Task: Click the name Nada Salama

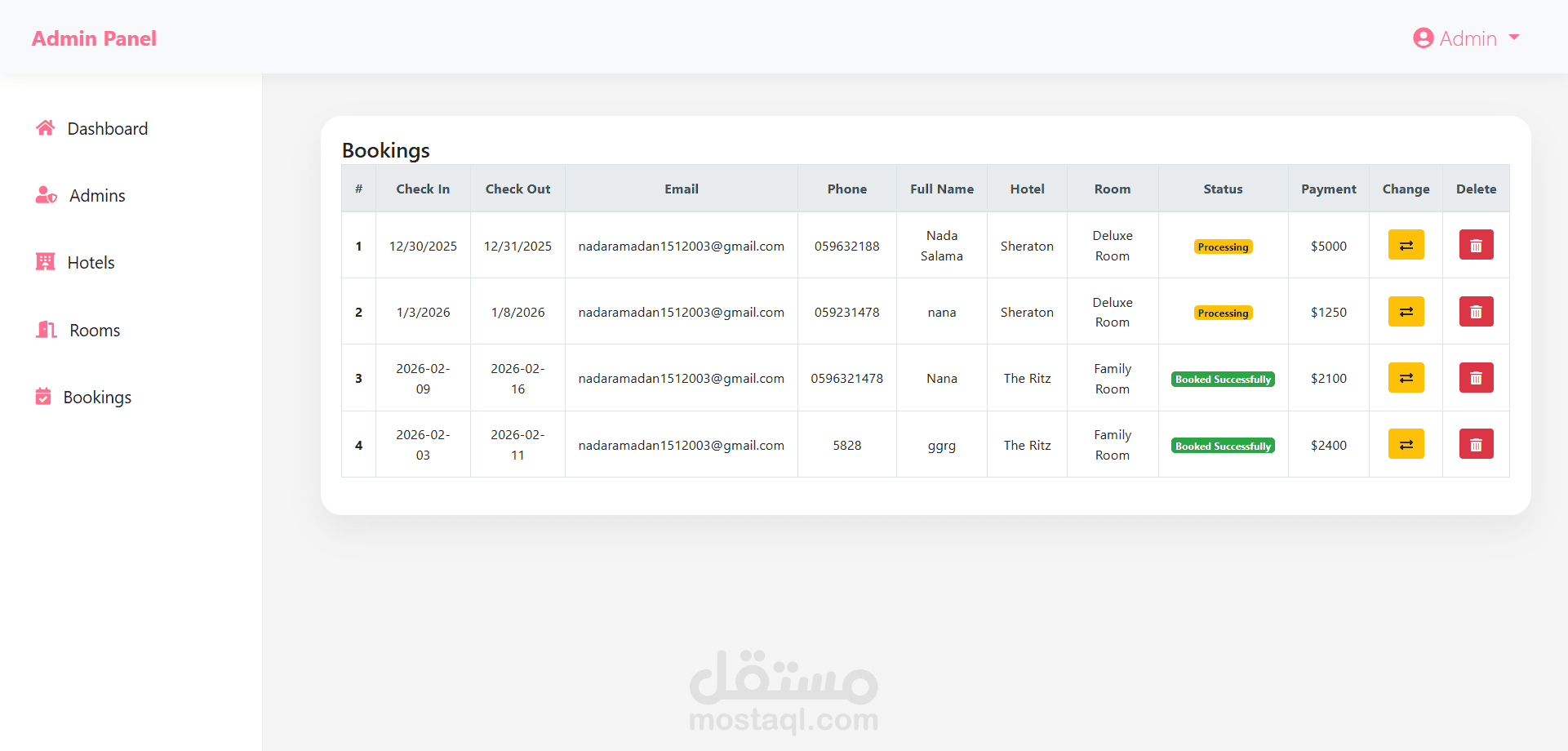Action: [941, 245]
